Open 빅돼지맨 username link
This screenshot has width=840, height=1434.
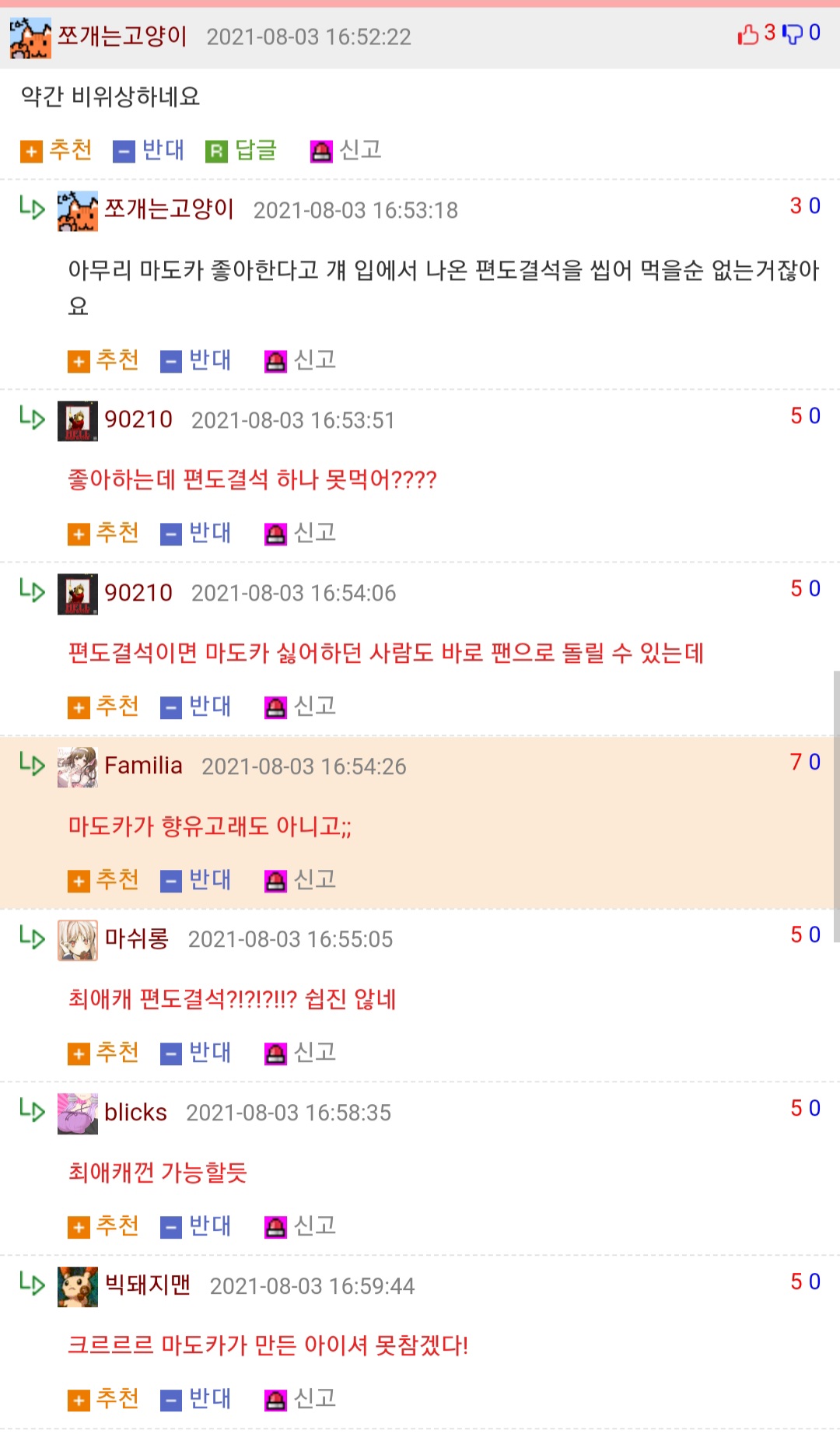pyautogui.click(x=148, y=1285)
